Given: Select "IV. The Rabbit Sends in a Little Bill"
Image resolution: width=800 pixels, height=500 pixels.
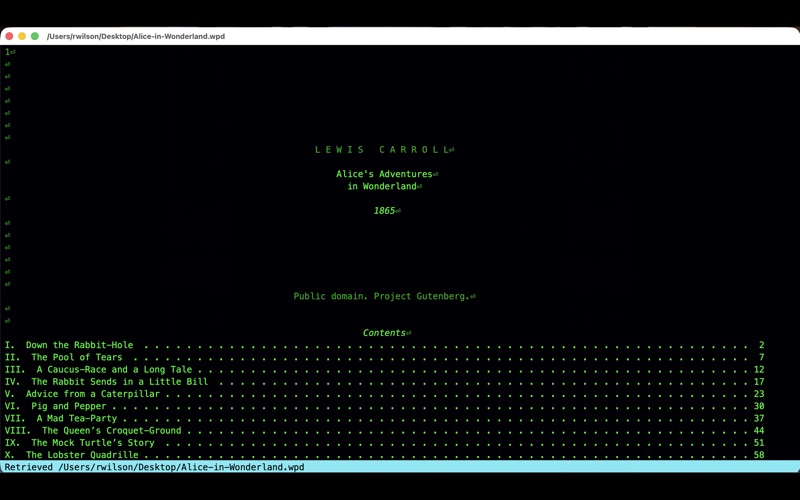Looking at the screenshot, I should [x=107, y=382].
